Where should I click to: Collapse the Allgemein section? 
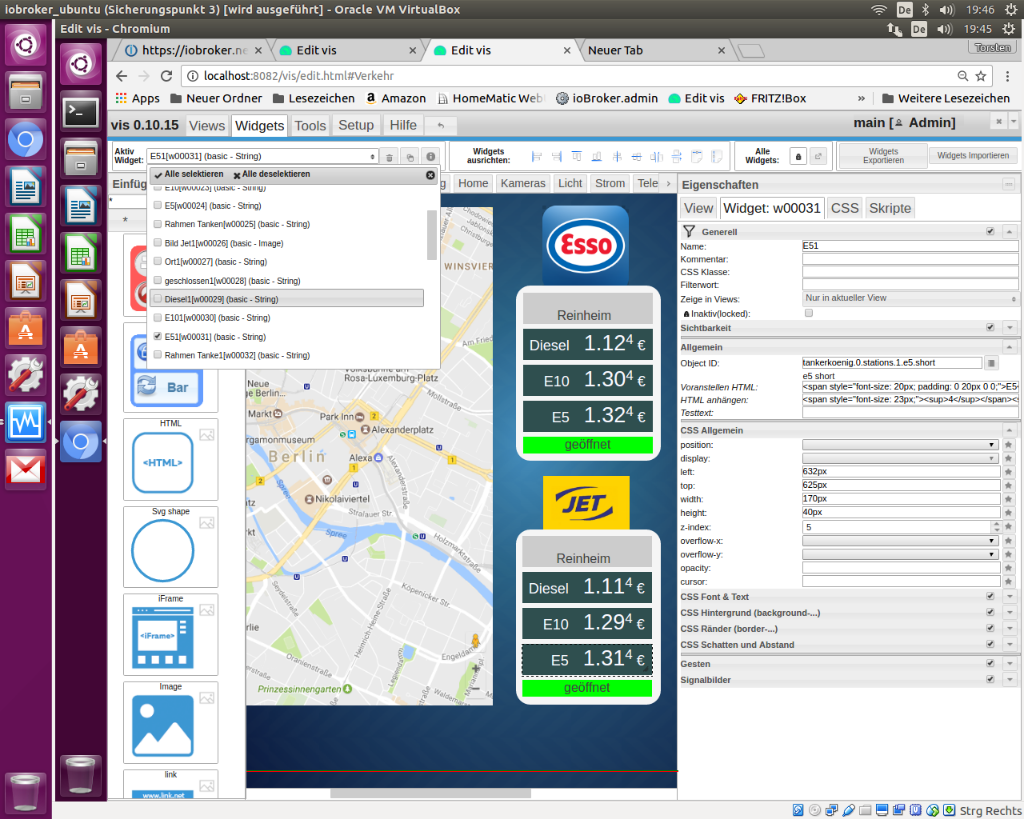click(x=1010, y=347)
